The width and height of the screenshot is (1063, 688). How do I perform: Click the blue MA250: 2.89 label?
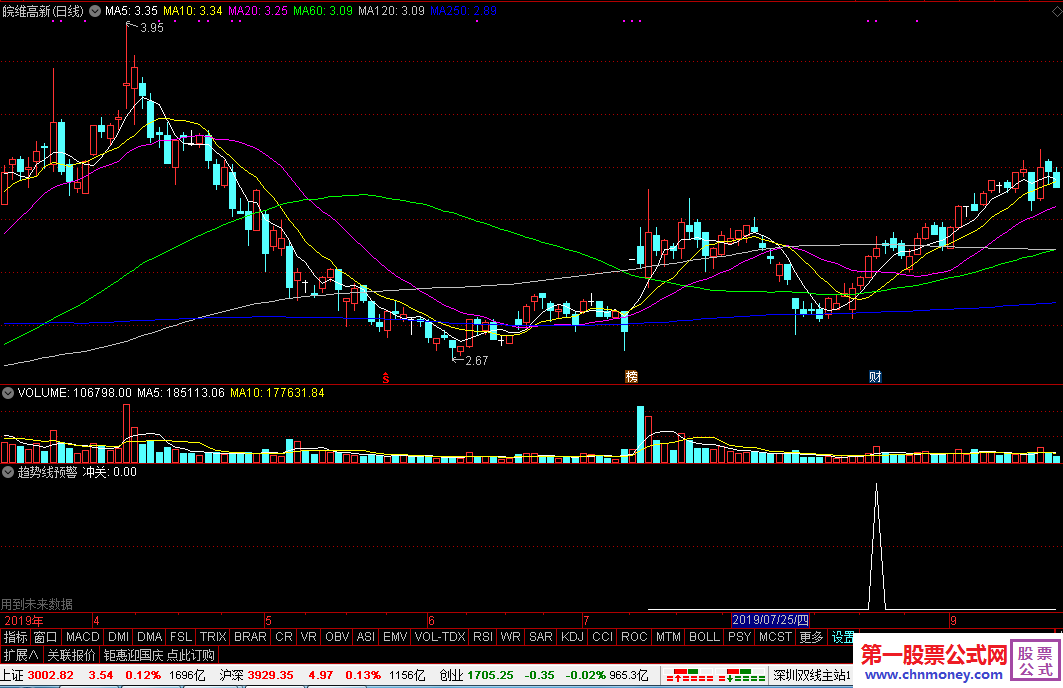pyautogui.click(x=463, y=11)
